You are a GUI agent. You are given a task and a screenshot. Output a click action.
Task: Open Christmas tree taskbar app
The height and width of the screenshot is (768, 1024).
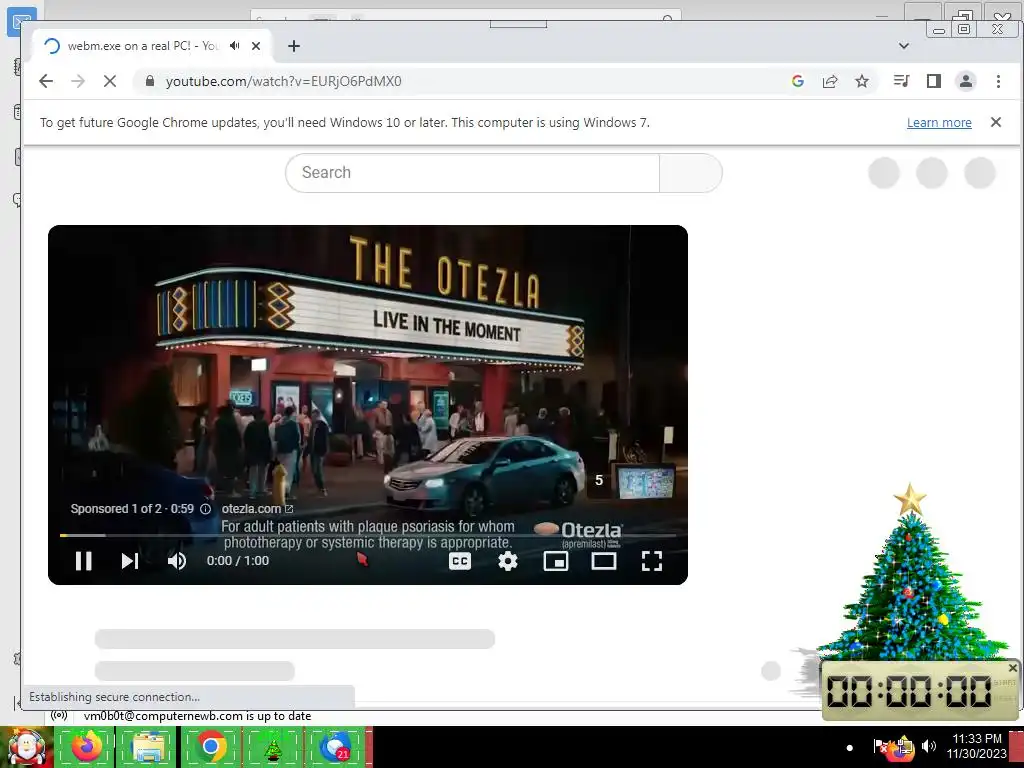[x=273, y=746]
